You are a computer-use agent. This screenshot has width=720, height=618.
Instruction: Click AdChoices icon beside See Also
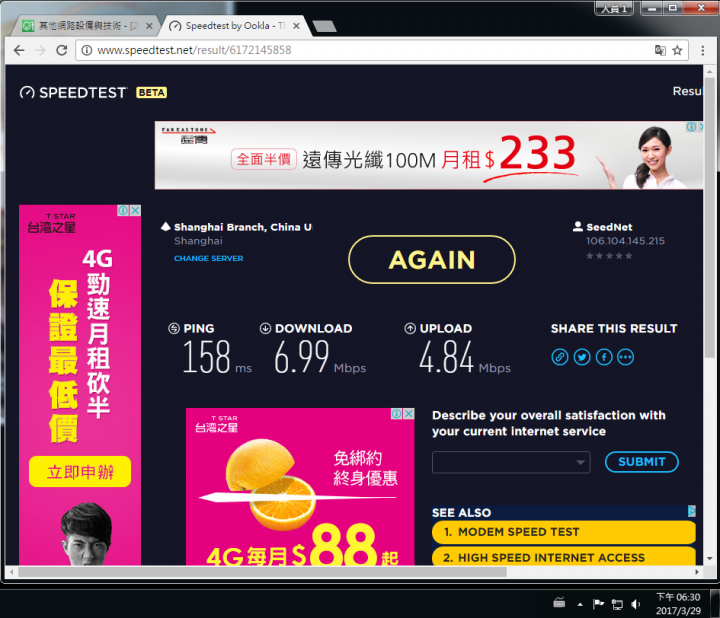692,511
